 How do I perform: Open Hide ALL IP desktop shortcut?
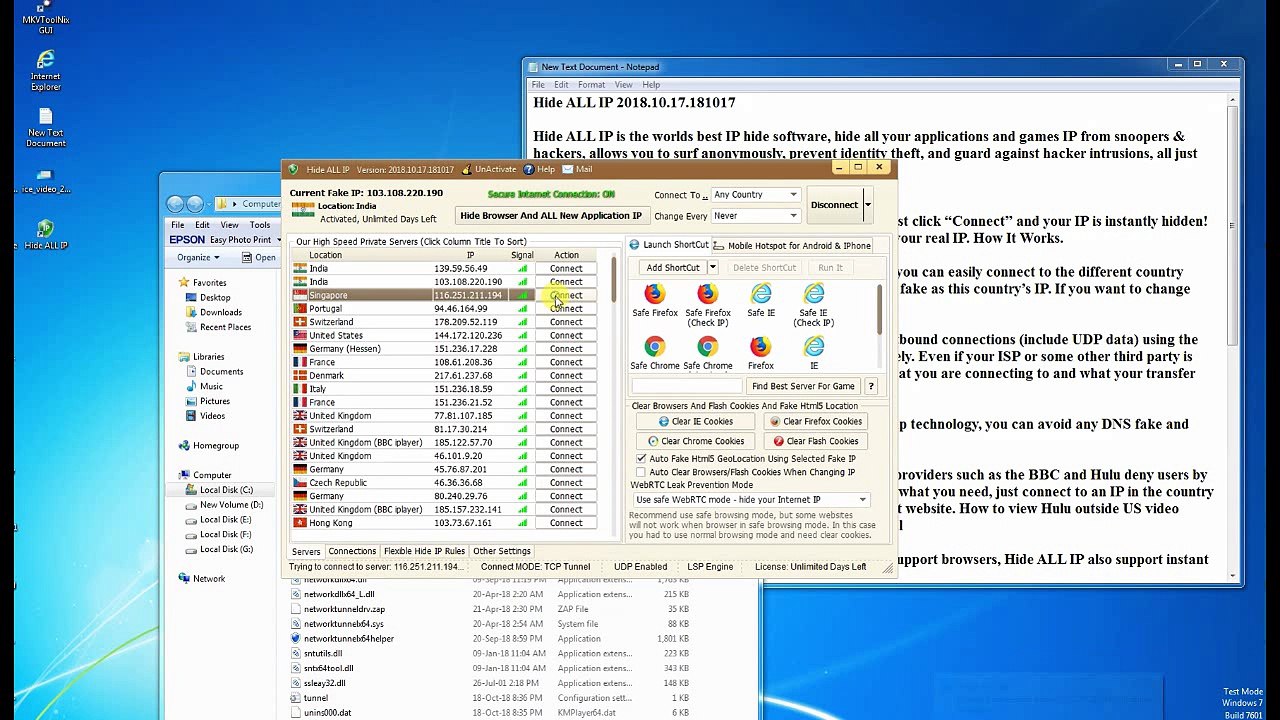click(x=45, y=234)
